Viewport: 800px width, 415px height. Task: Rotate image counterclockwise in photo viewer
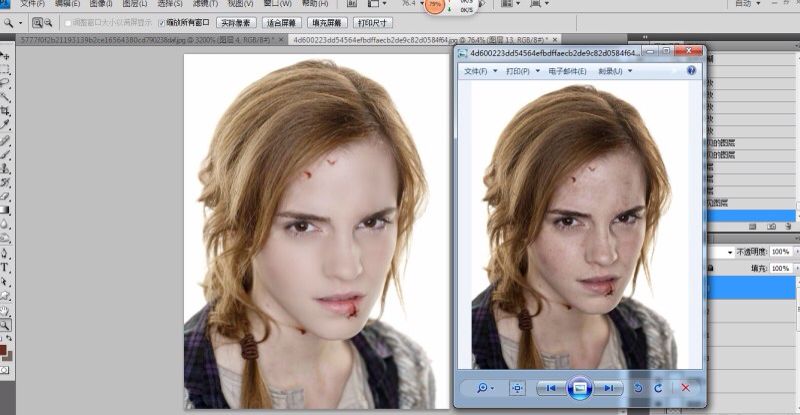(638, 388)
